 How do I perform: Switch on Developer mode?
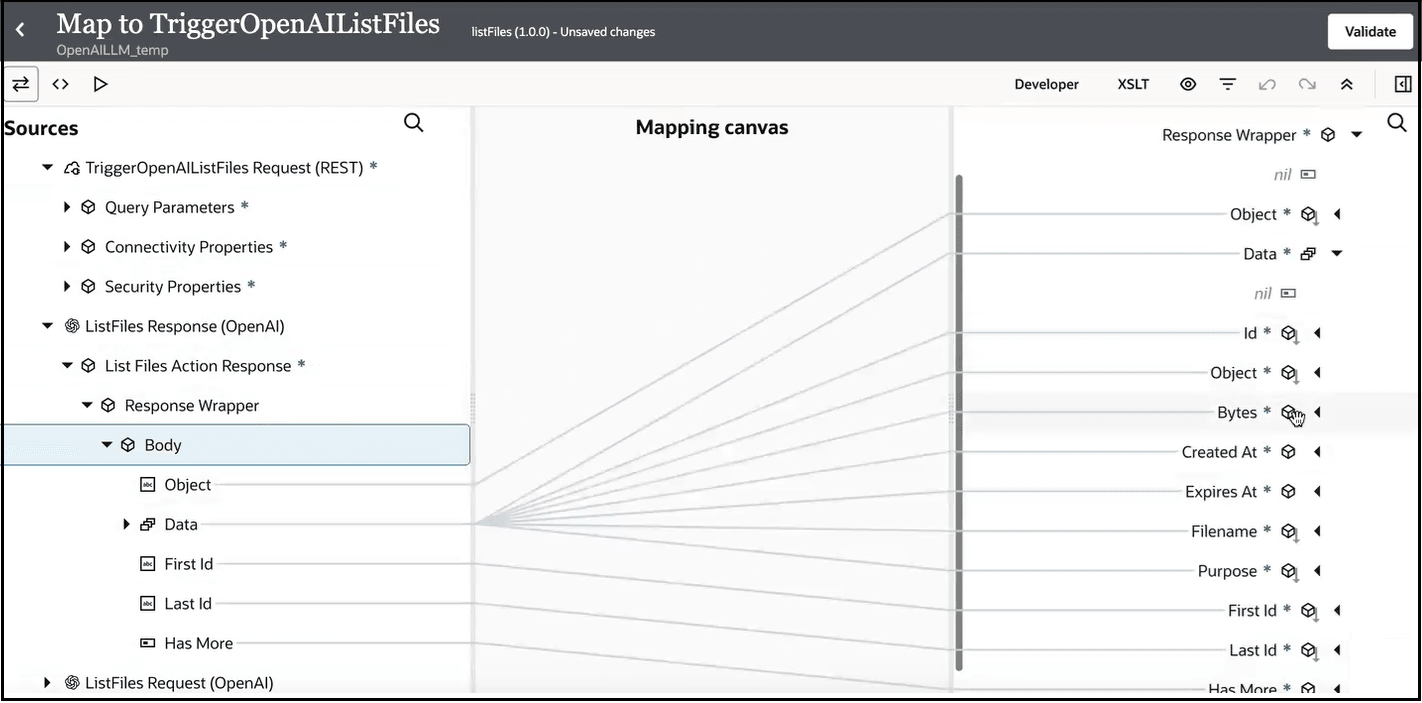(1046, 85)
